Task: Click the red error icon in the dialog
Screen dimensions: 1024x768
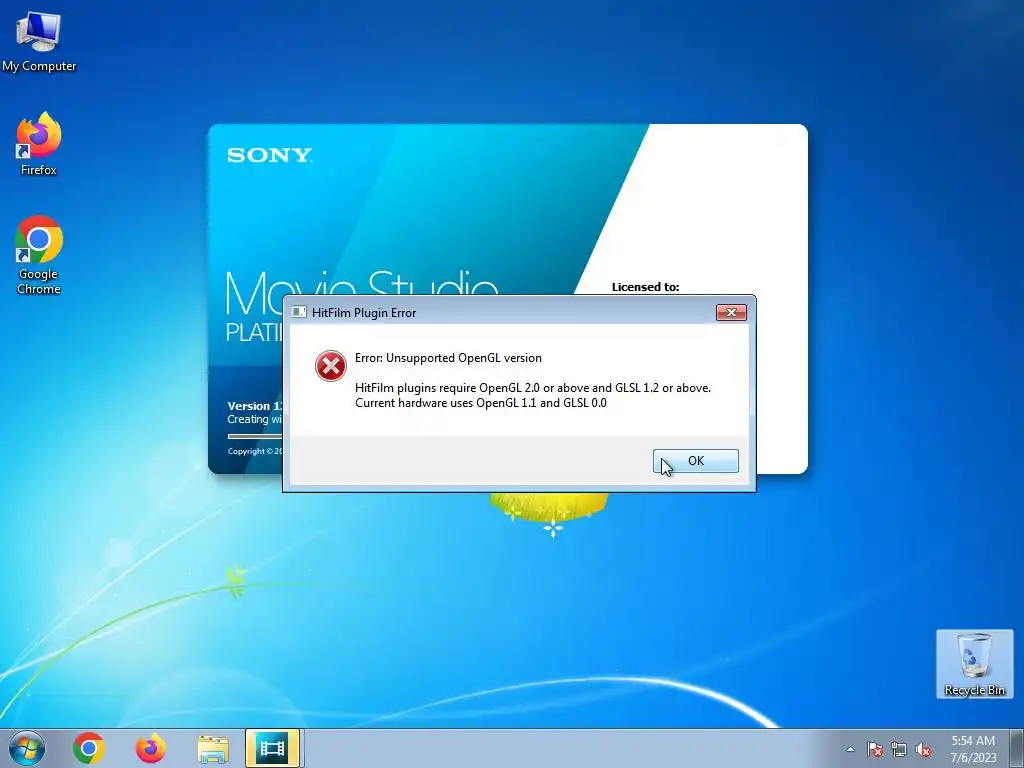Action: (x=331, y=366)
